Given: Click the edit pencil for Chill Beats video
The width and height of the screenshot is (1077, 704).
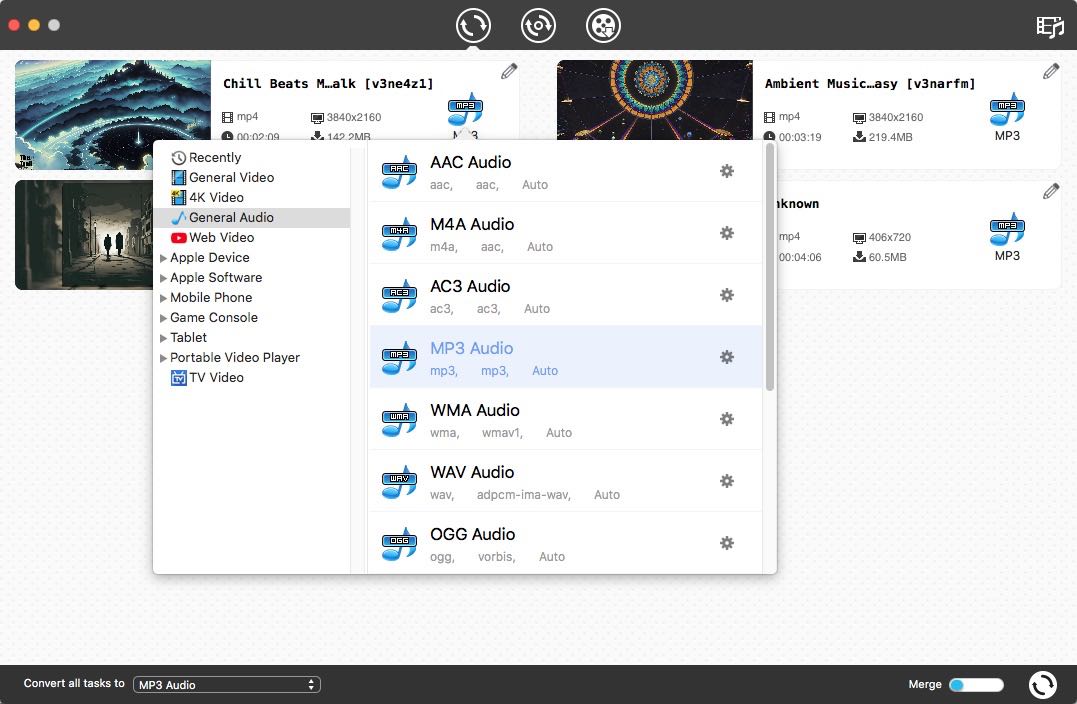Looking at the screenshot, I should tap(509, 71).
